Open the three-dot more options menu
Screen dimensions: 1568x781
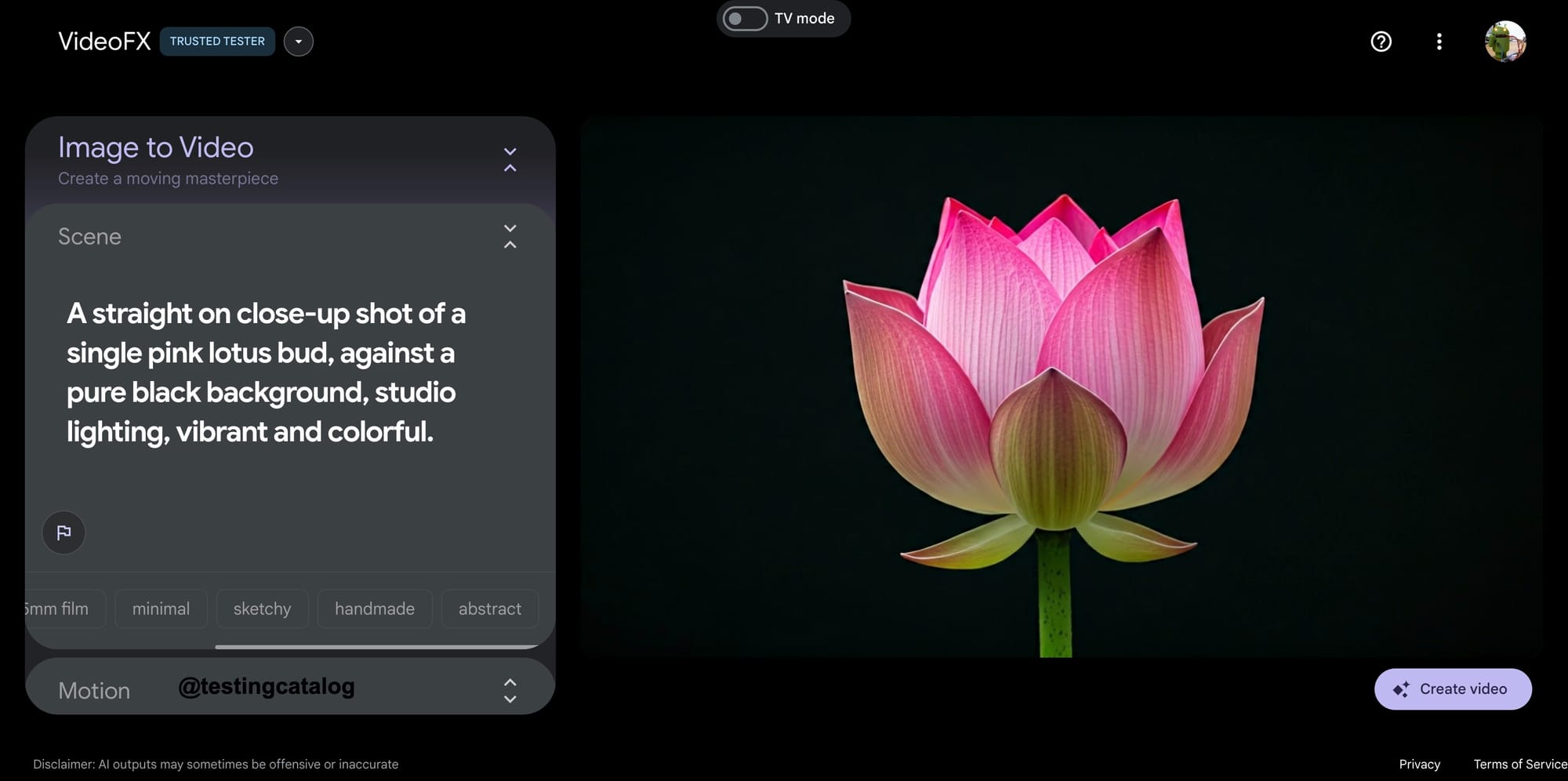tap(1439, 42)
